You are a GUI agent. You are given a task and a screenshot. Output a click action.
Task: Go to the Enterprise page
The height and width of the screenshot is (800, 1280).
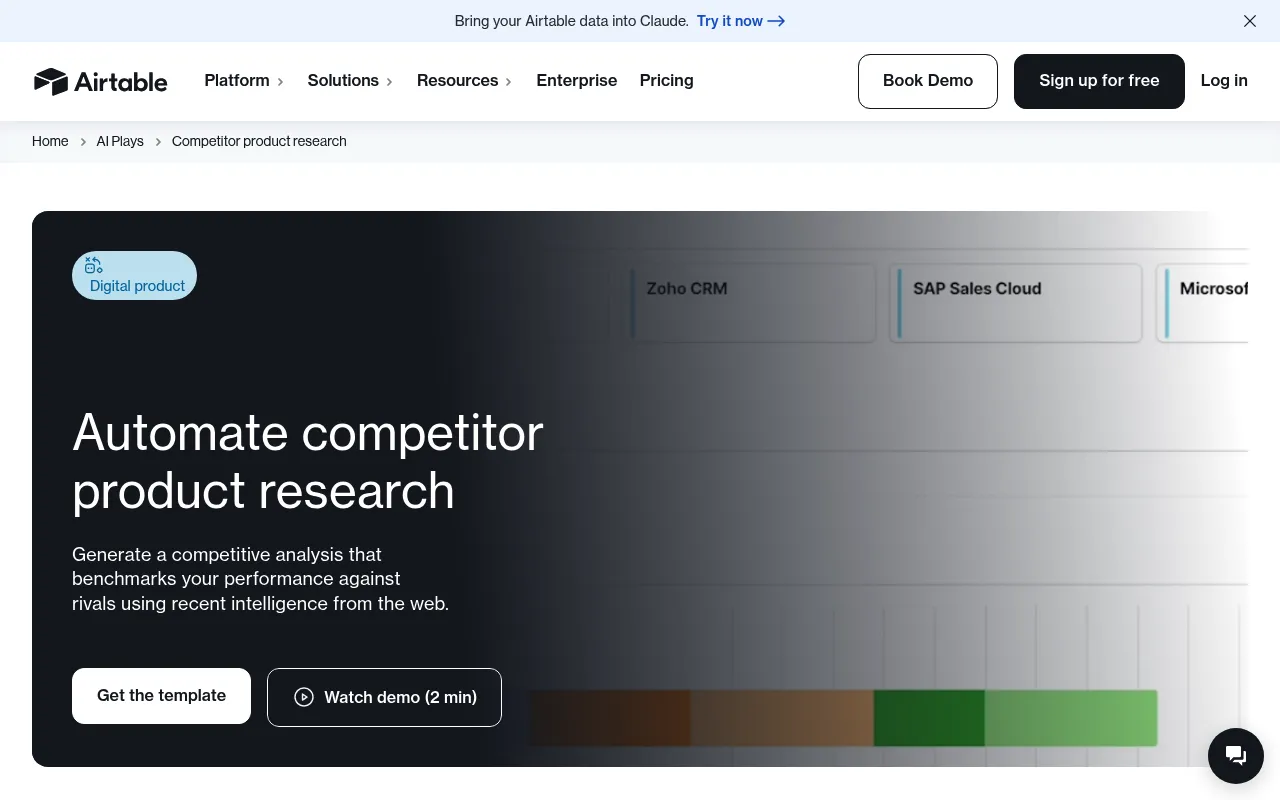(577, 81)
